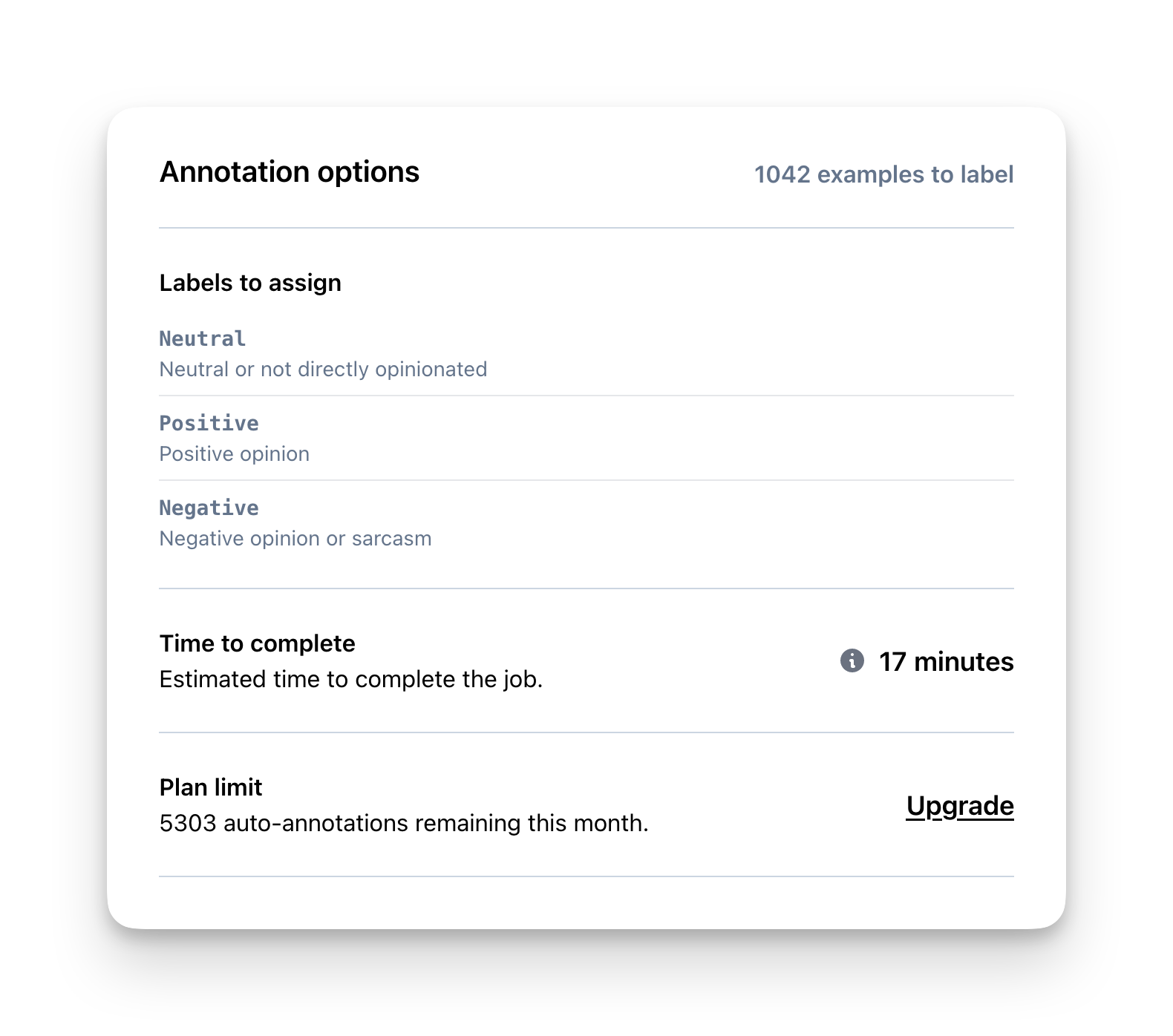Select the Neutral label name

[203, 339]
